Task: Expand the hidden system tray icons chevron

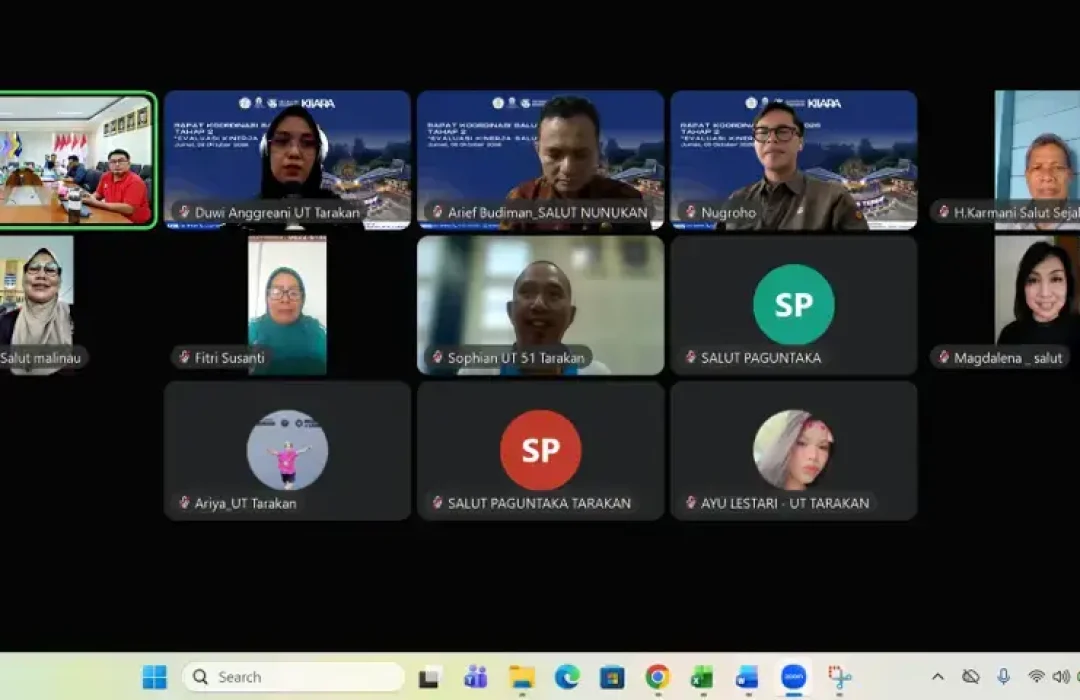Action: [938, 677]
